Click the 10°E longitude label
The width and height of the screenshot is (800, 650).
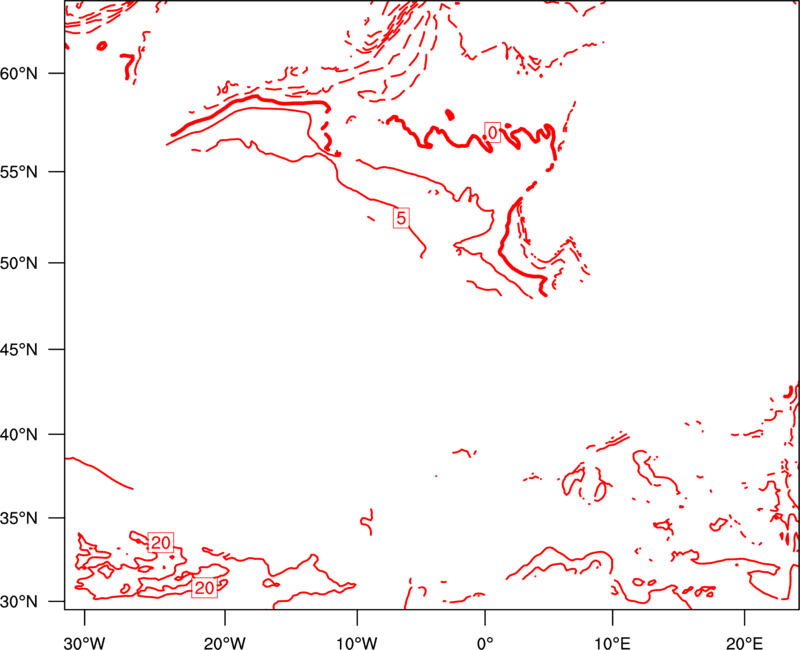(x=612, y=643)
